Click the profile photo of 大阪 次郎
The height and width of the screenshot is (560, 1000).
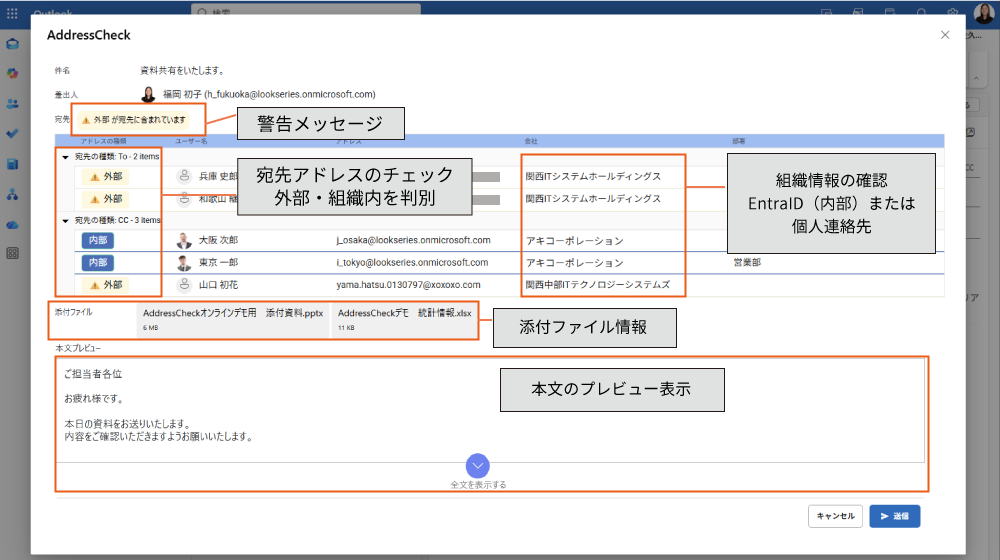click(x=184, y=240)
